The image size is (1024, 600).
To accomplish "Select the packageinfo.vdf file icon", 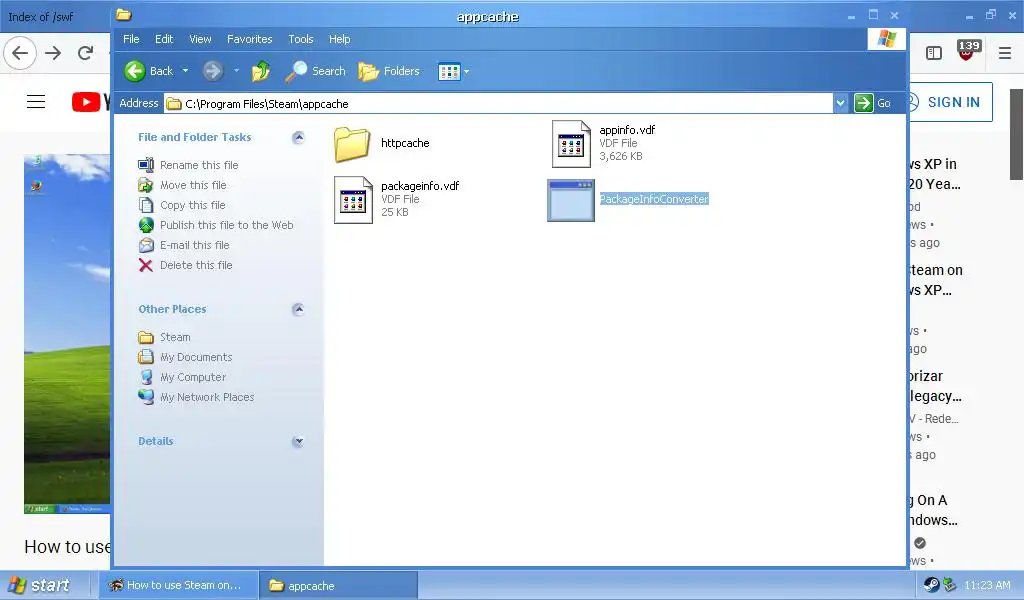I will click(x=353, y=200).
